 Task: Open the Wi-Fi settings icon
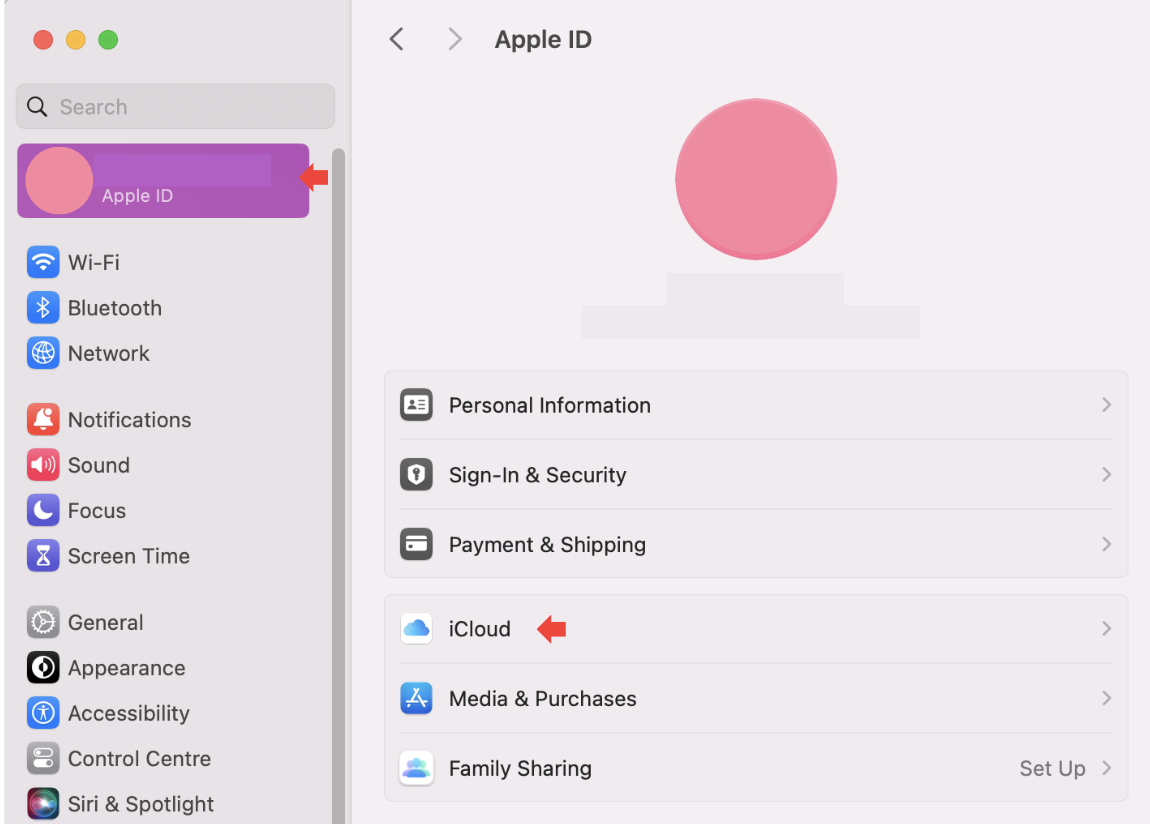[x=43, y=262]
